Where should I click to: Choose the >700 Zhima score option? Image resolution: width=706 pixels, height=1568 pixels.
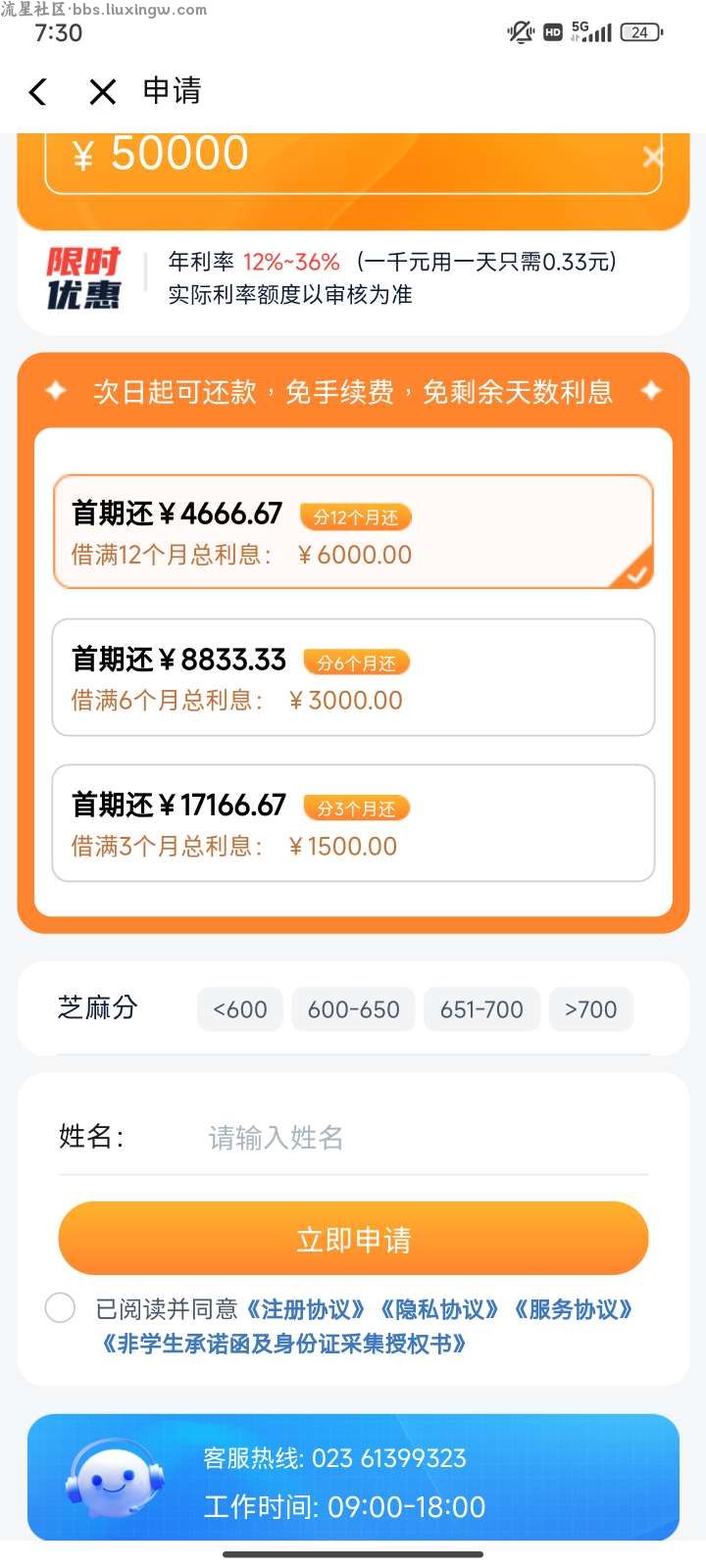click(x=590, y=1009)
